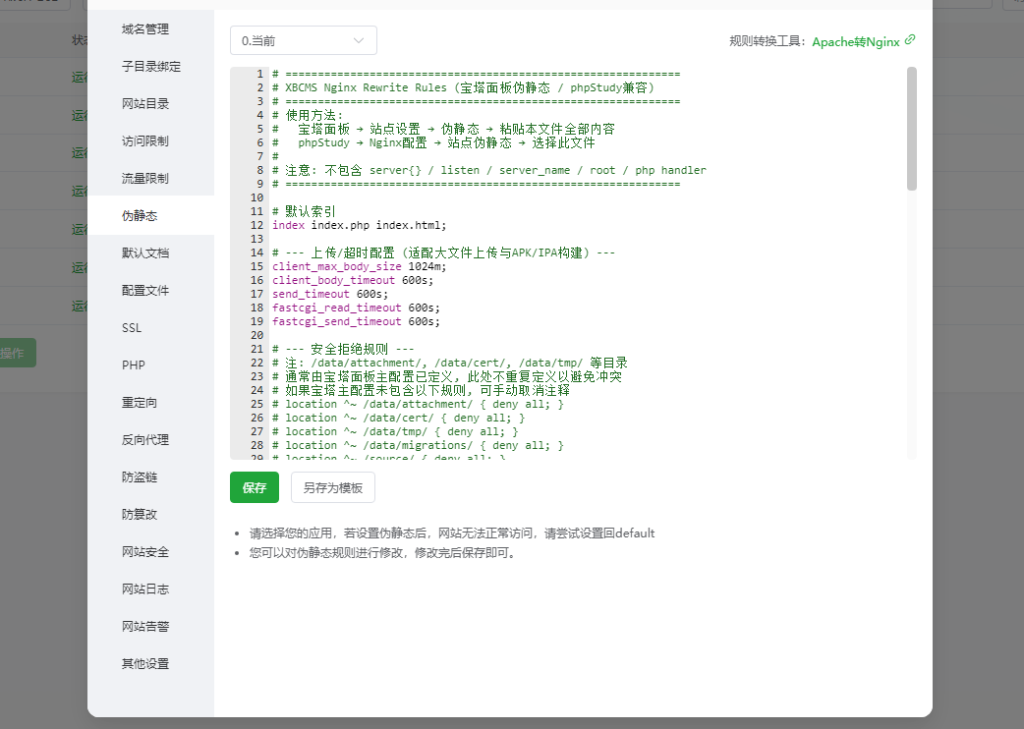Switch to 访问限制 settings

click(x=145, y=140)
